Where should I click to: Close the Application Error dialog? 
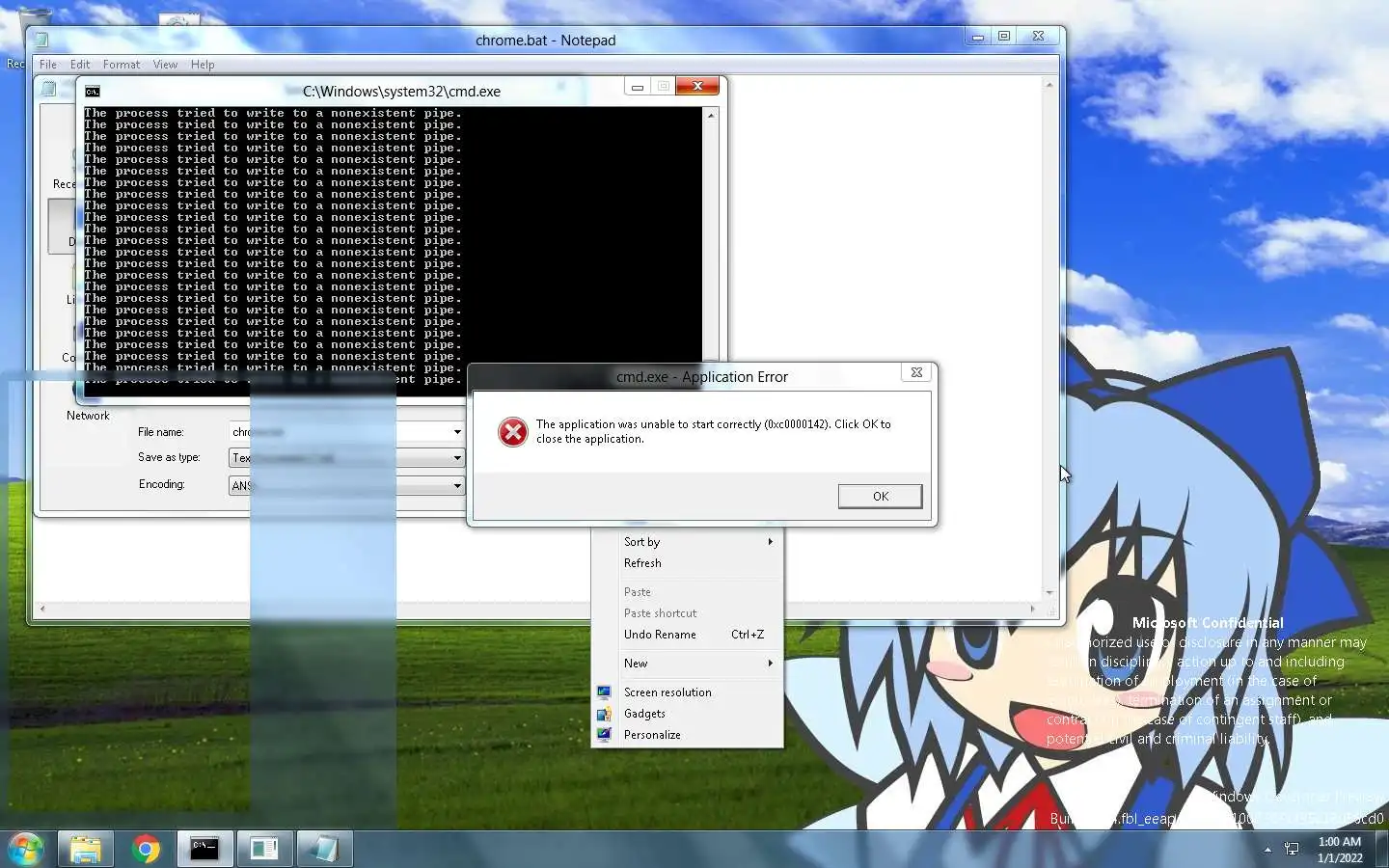[916, 372]
